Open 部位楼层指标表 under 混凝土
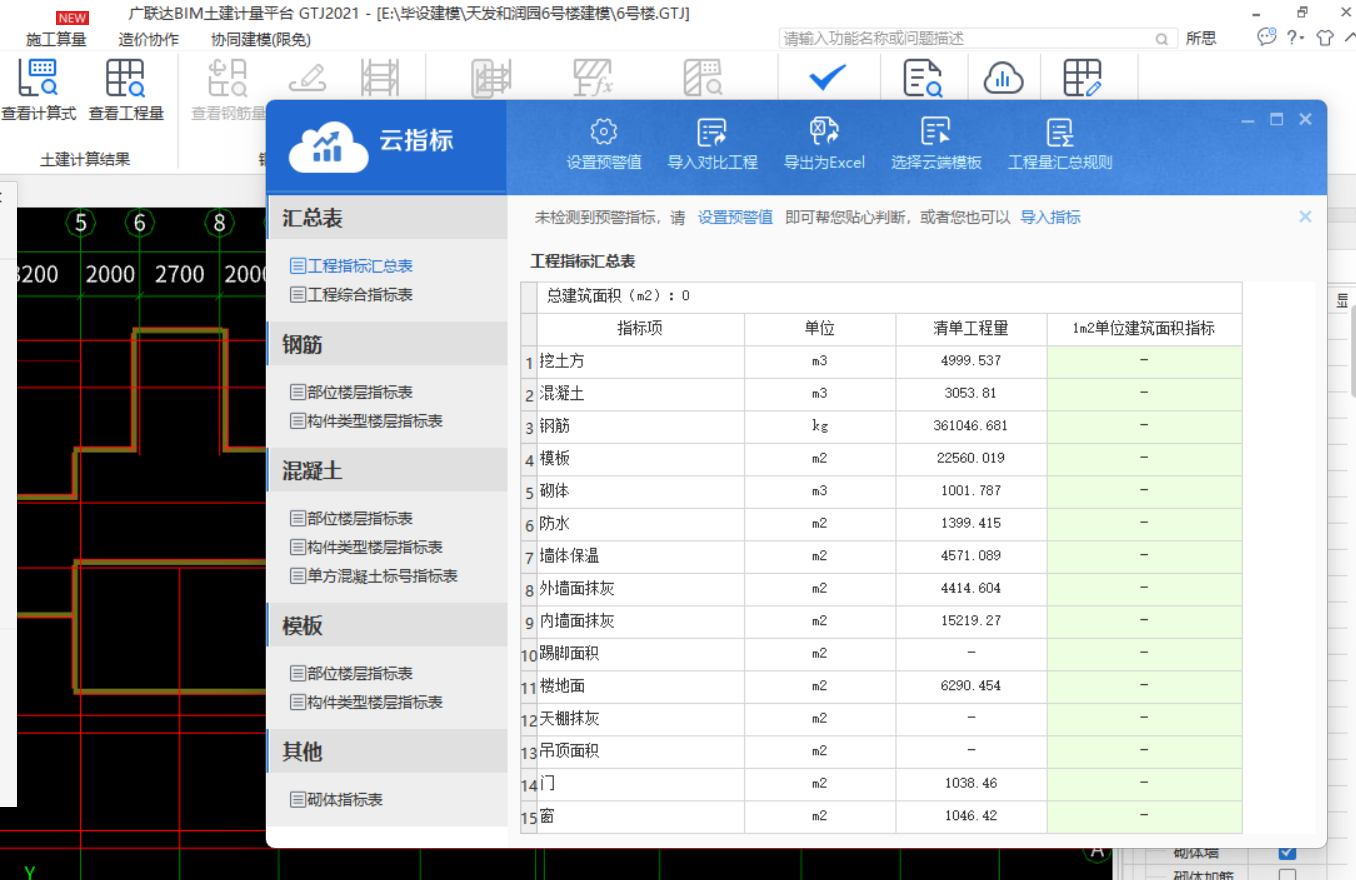Viewport: 1356px width, 880px height. [x=351, y=518]
